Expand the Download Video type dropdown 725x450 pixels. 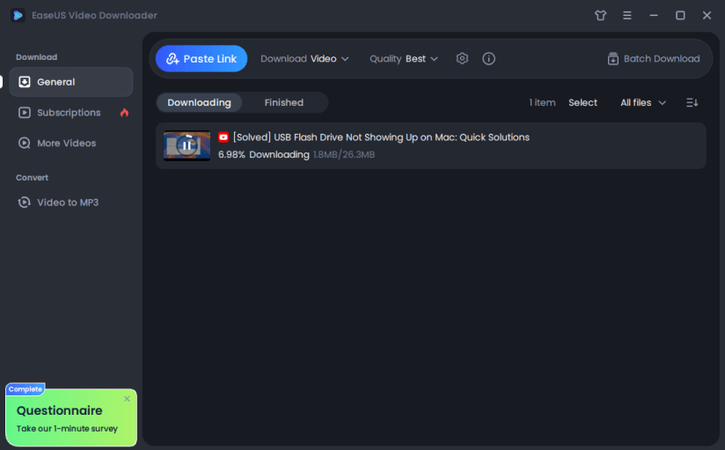coord(304,59)
